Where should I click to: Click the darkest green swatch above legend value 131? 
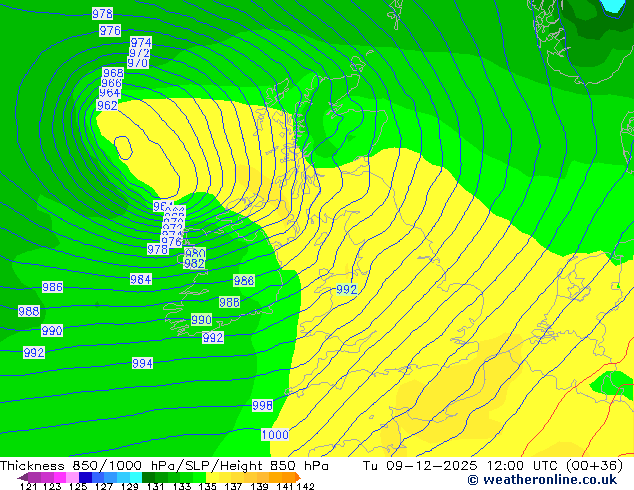tap(148, 477)
